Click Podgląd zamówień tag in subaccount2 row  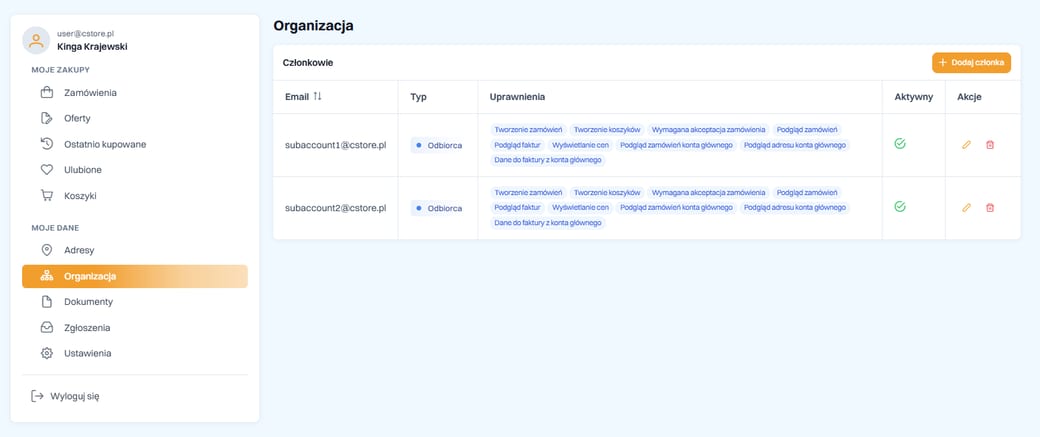coord(807,192)
